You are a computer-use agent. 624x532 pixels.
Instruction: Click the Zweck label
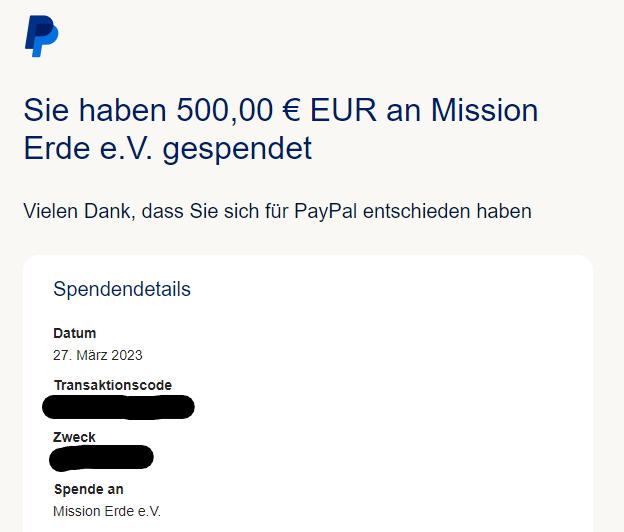pos(74,437)
